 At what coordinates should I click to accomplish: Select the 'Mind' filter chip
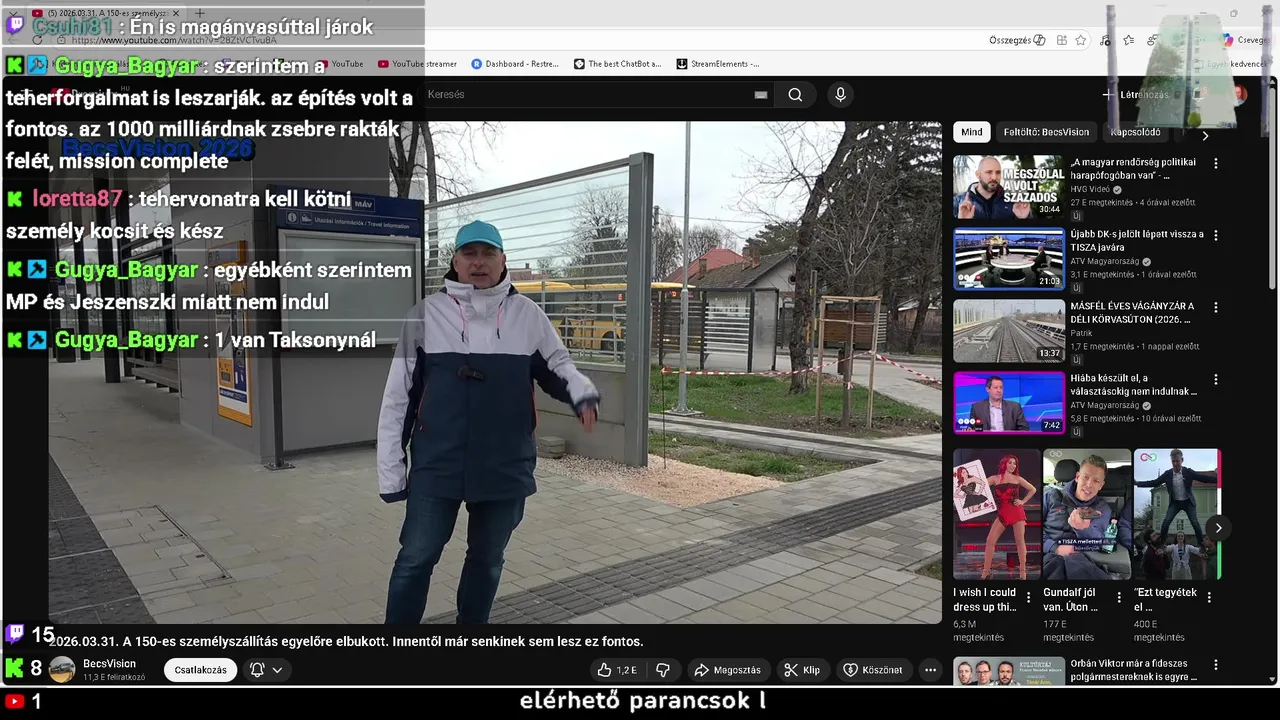(x=972, y=132)
